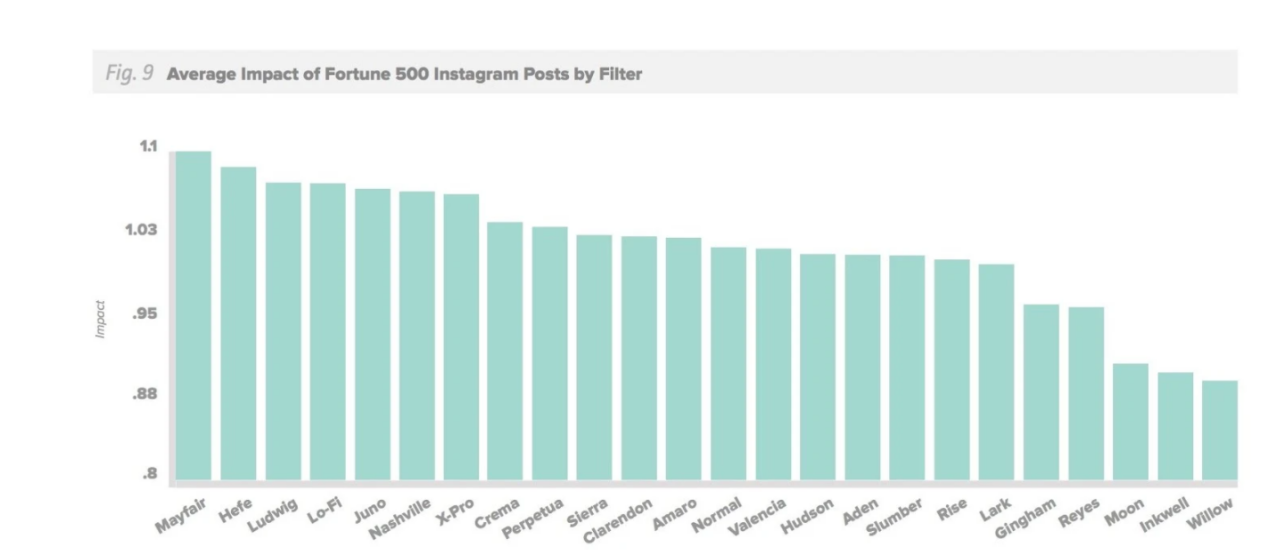Click the Crema bar

505,351
